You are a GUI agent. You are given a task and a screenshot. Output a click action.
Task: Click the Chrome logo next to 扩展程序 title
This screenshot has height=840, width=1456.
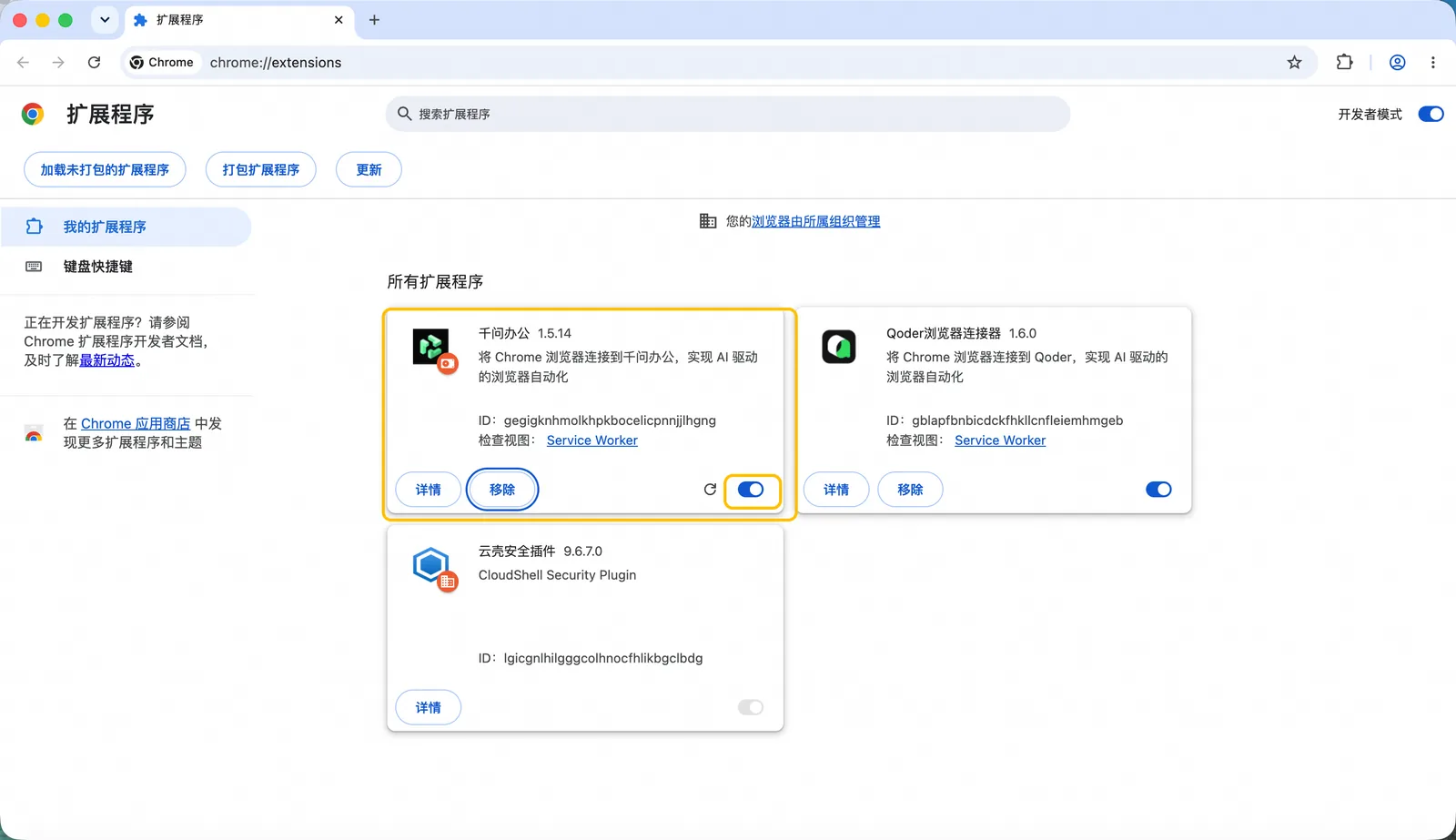[33, 114]
